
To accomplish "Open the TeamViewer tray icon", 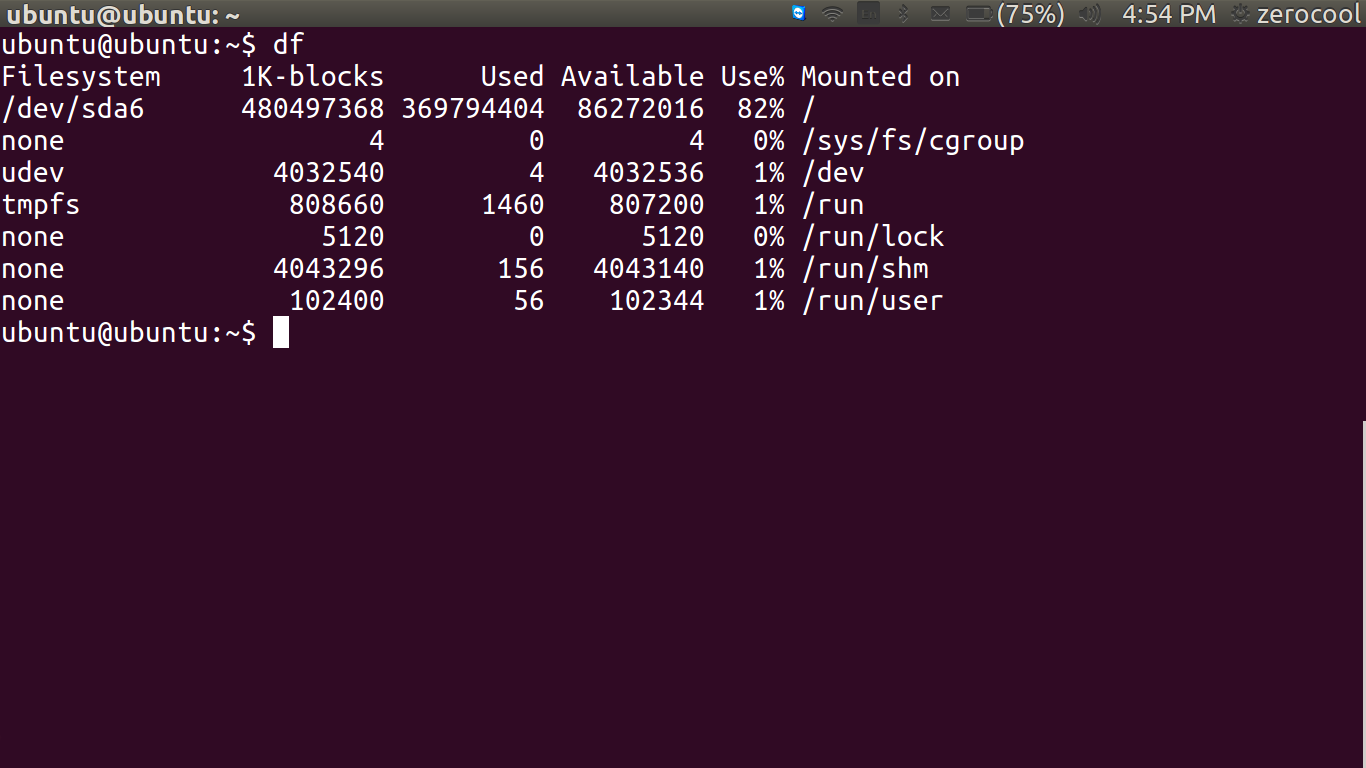I will click(x=798, y=13).
